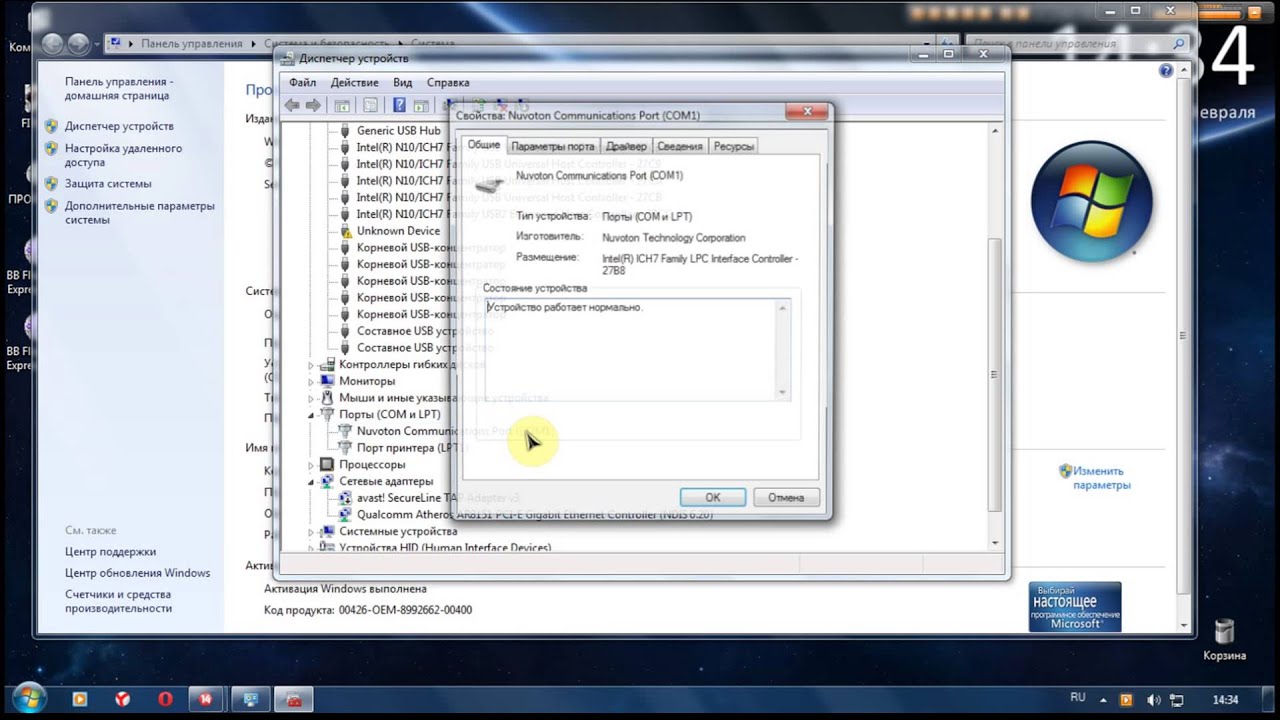The width and height of the screenshot is (1280, 720).
Task: Click the Qualcomm Atheros adapter icon
Action: (345, 515)
